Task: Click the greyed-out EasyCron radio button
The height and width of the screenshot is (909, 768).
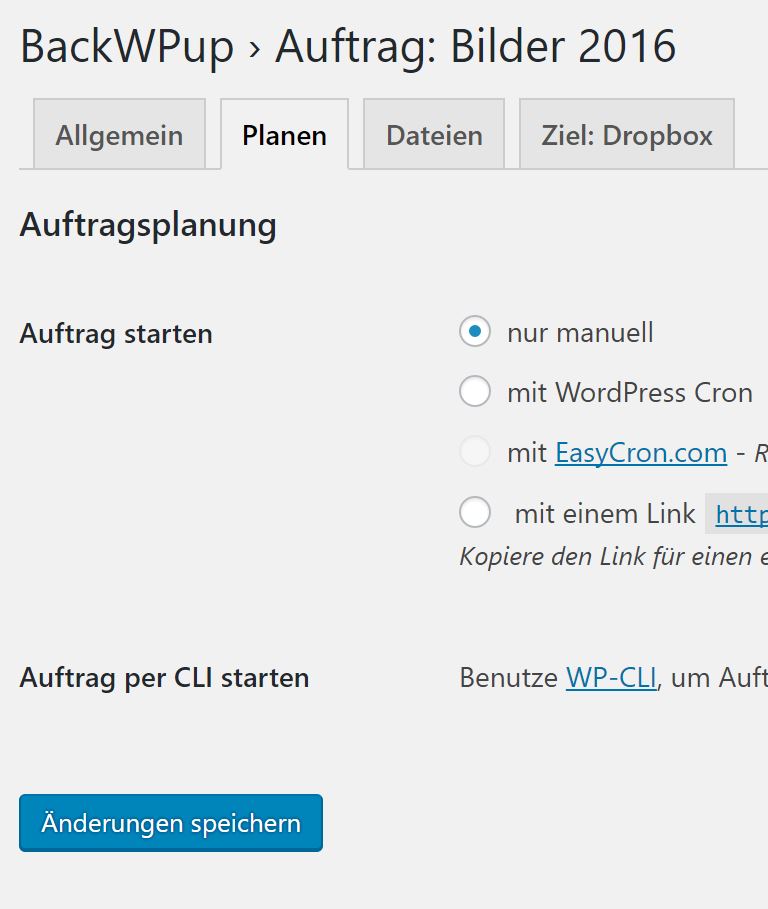Action: point(475,453)
